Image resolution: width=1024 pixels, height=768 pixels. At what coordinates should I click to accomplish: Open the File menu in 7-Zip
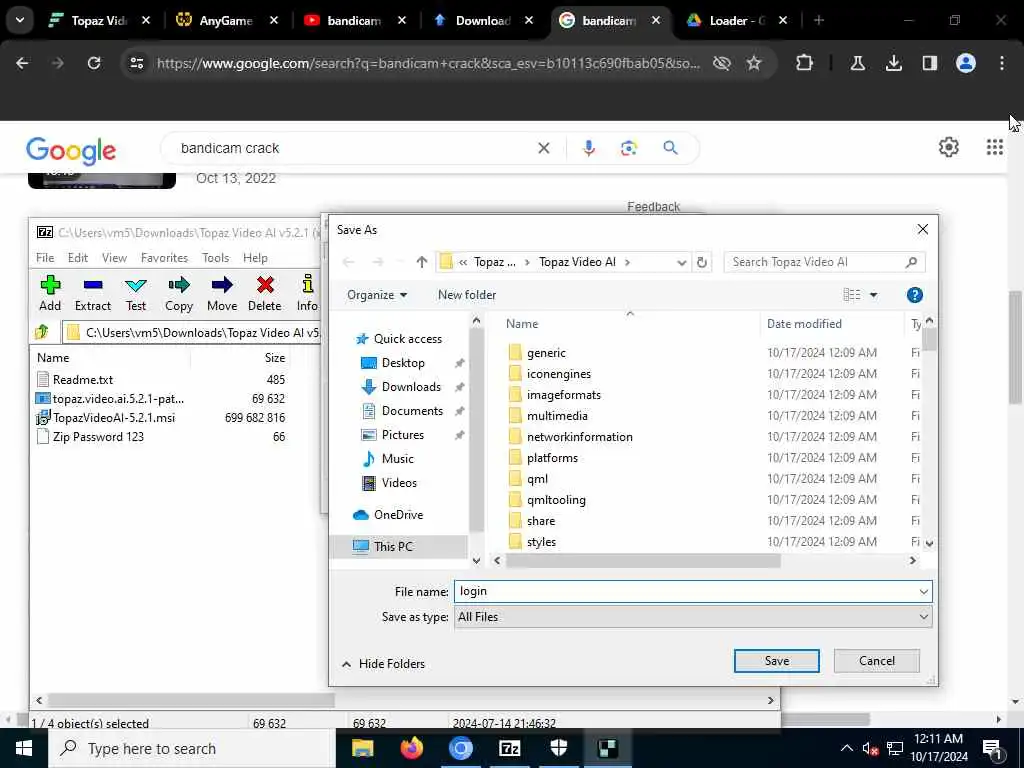coord(45,258)
